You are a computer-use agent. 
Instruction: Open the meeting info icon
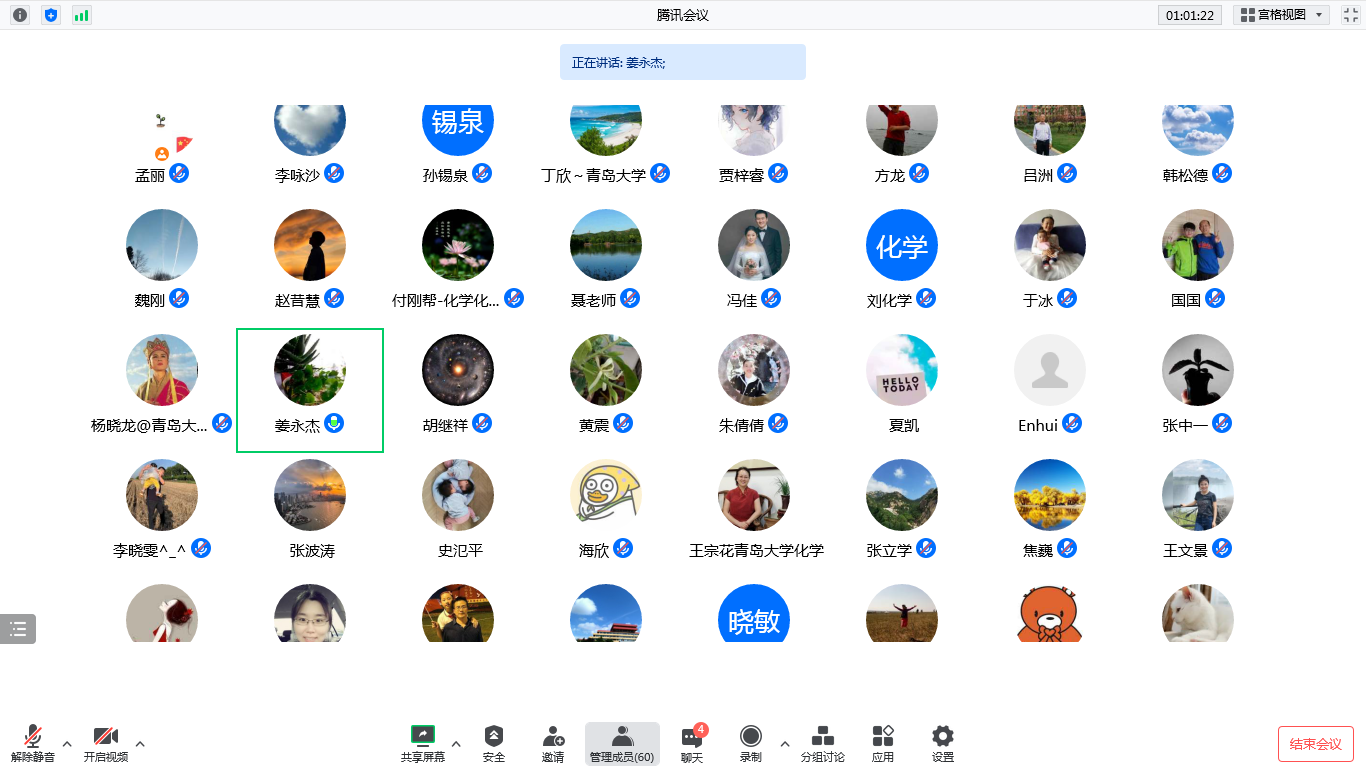tap(20, 15)
